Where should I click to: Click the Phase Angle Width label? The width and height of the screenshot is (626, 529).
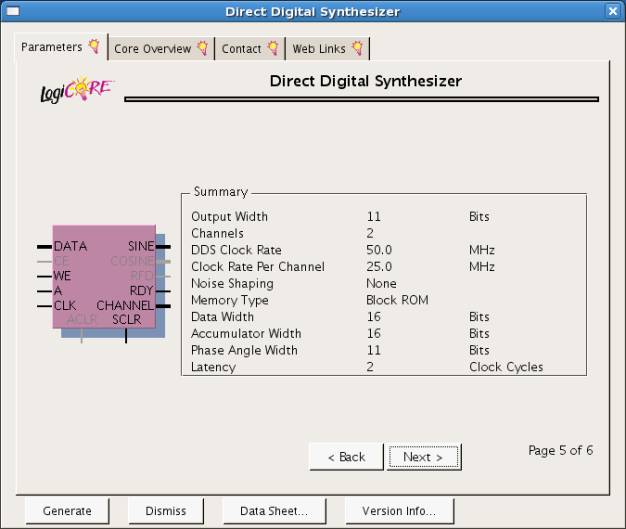[244, 351]
